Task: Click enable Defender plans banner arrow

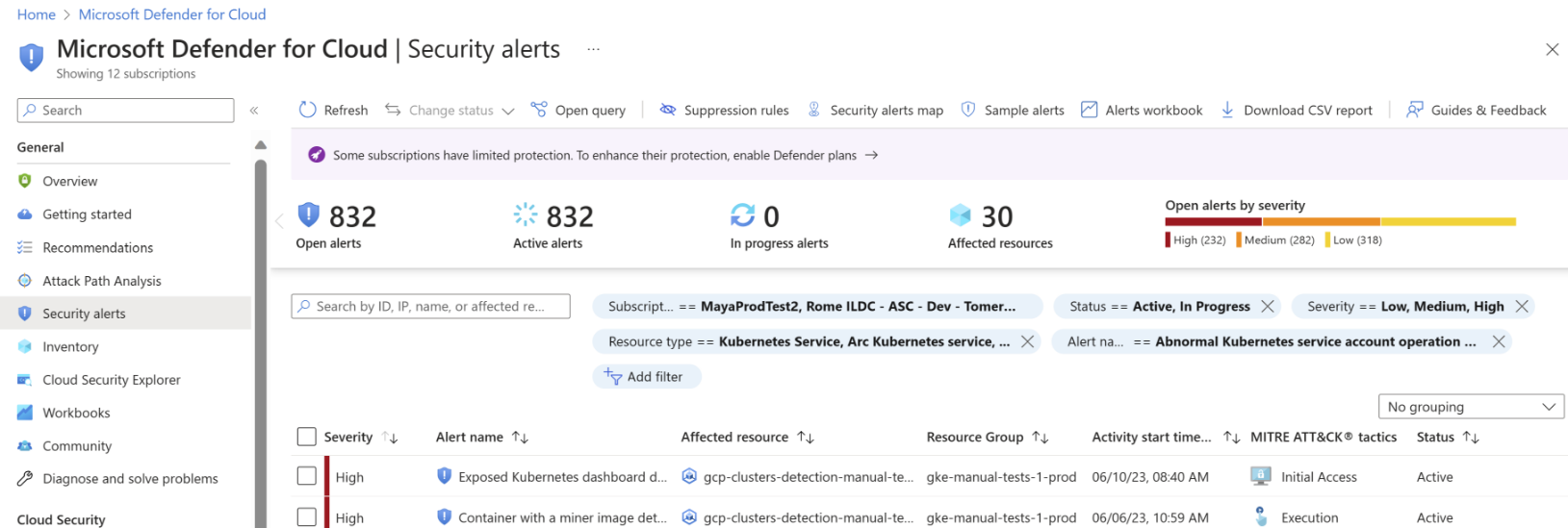Action: pos(871,155)
